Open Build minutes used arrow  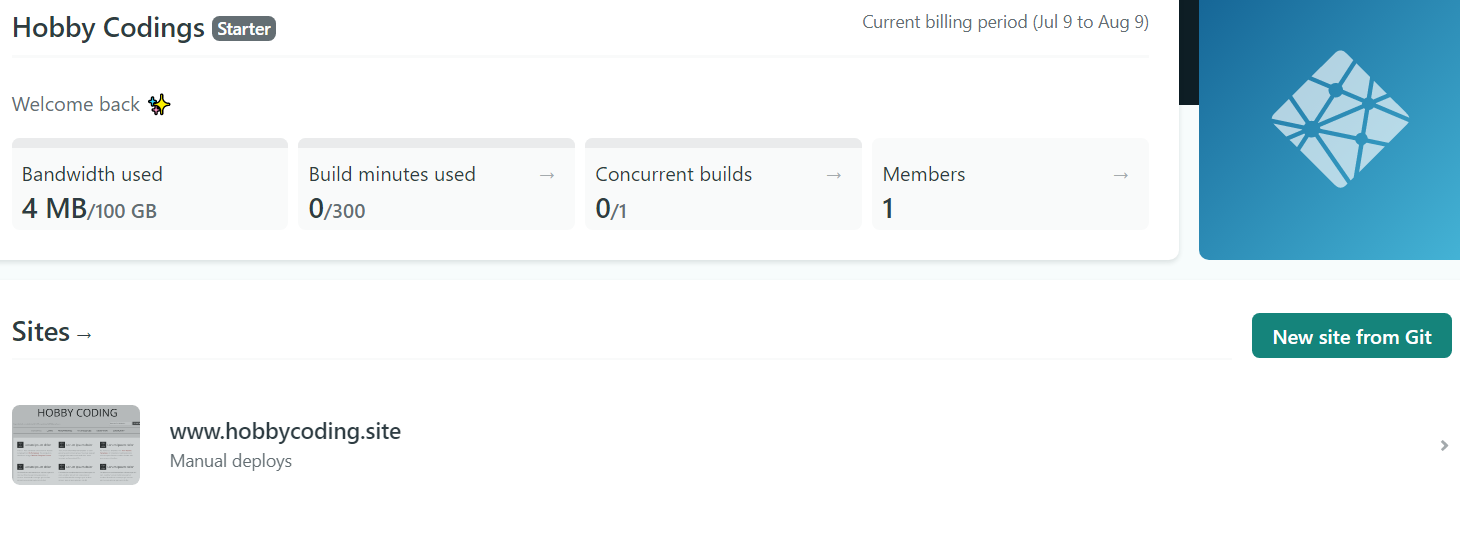[x=547, y=175]
